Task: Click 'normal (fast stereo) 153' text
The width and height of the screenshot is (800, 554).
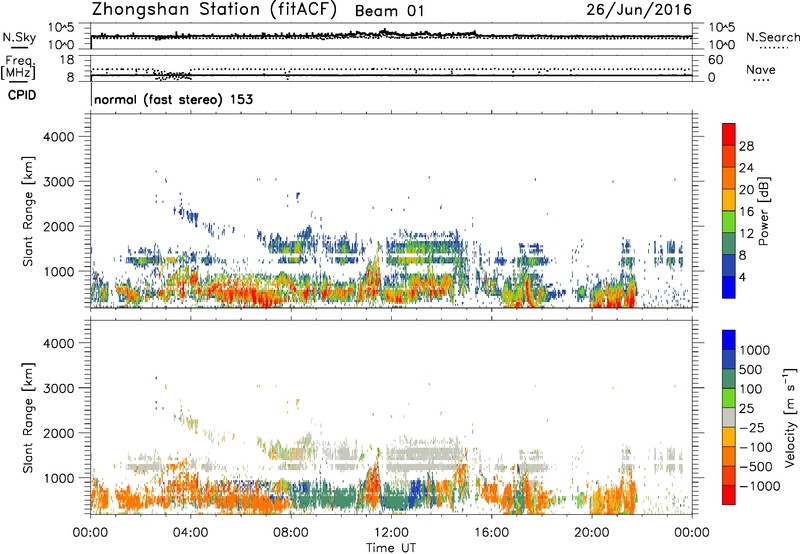Action: (173, 99)
